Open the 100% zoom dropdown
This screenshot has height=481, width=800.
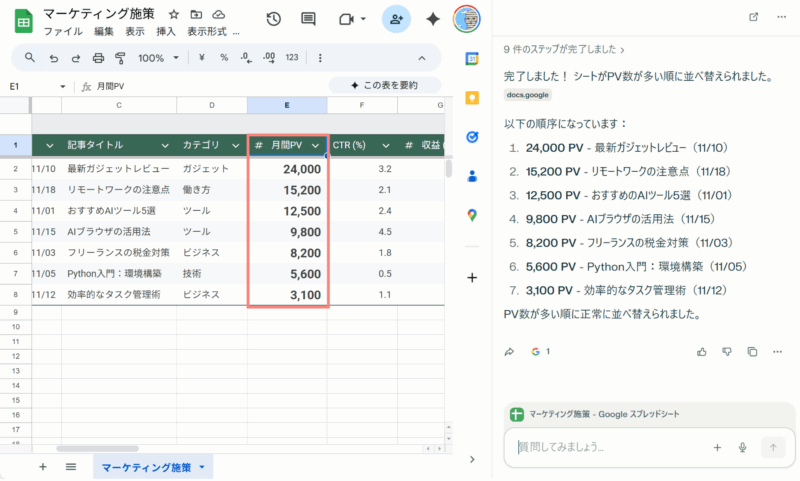(x=158, y=58)
